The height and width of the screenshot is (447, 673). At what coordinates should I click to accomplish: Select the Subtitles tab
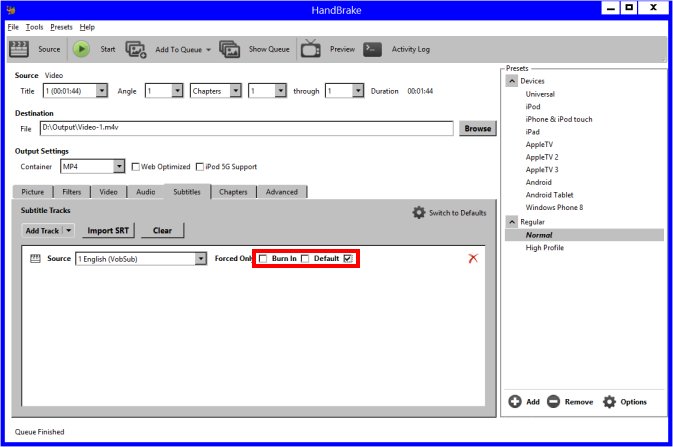point(187,192)
